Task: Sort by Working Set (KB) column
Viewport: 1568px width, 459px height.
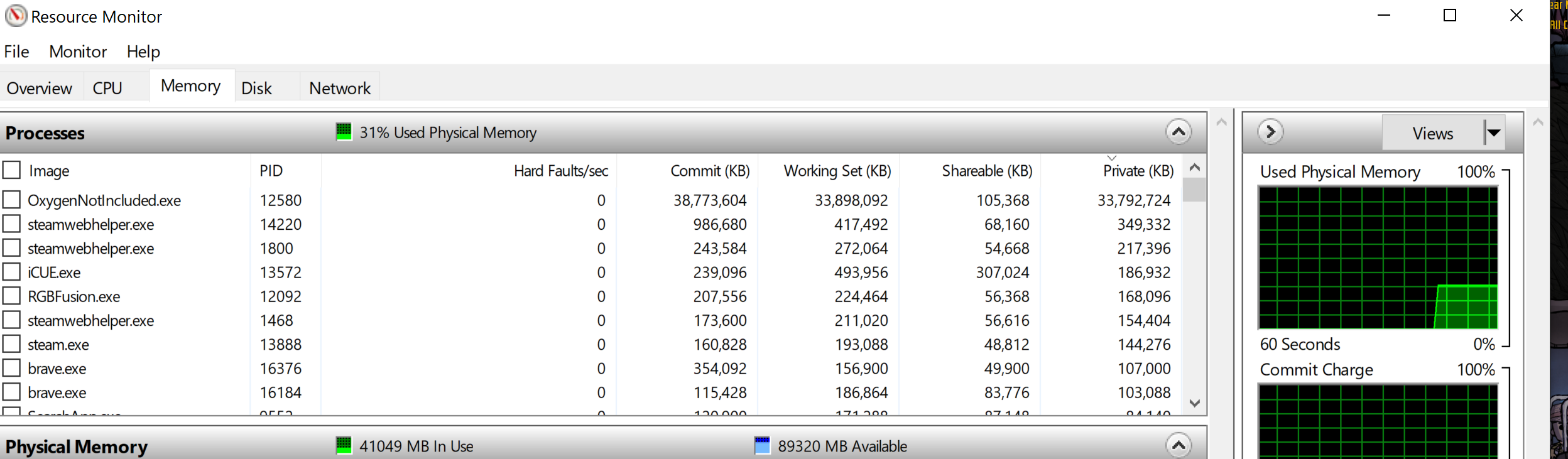Action: (x=837, y=171)
